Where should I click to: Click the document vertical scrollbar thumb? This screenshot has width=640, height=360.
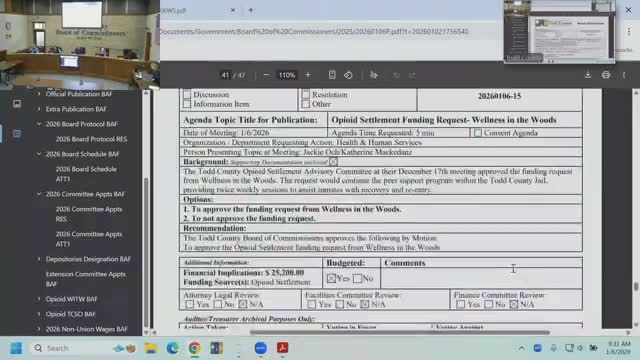pyautogui.click(x=636, y=287)
